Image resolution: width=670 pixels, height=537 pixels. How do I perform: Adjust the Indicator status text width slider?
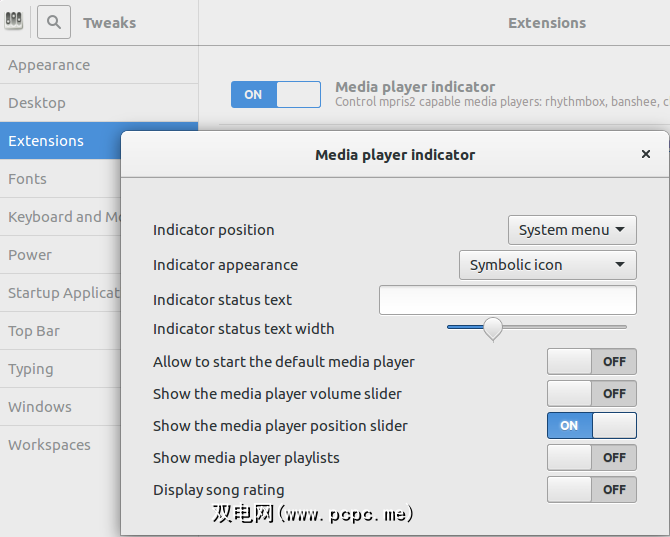tap(492, 328)
